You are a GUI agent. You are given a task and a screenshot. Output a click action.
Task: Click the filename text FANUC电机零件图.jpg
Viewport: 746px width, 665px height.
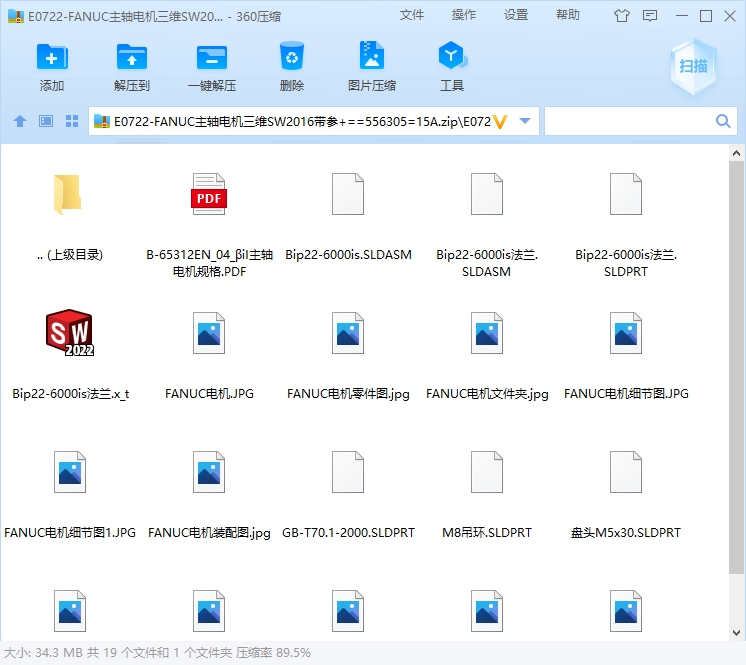(x=348, y=394)
